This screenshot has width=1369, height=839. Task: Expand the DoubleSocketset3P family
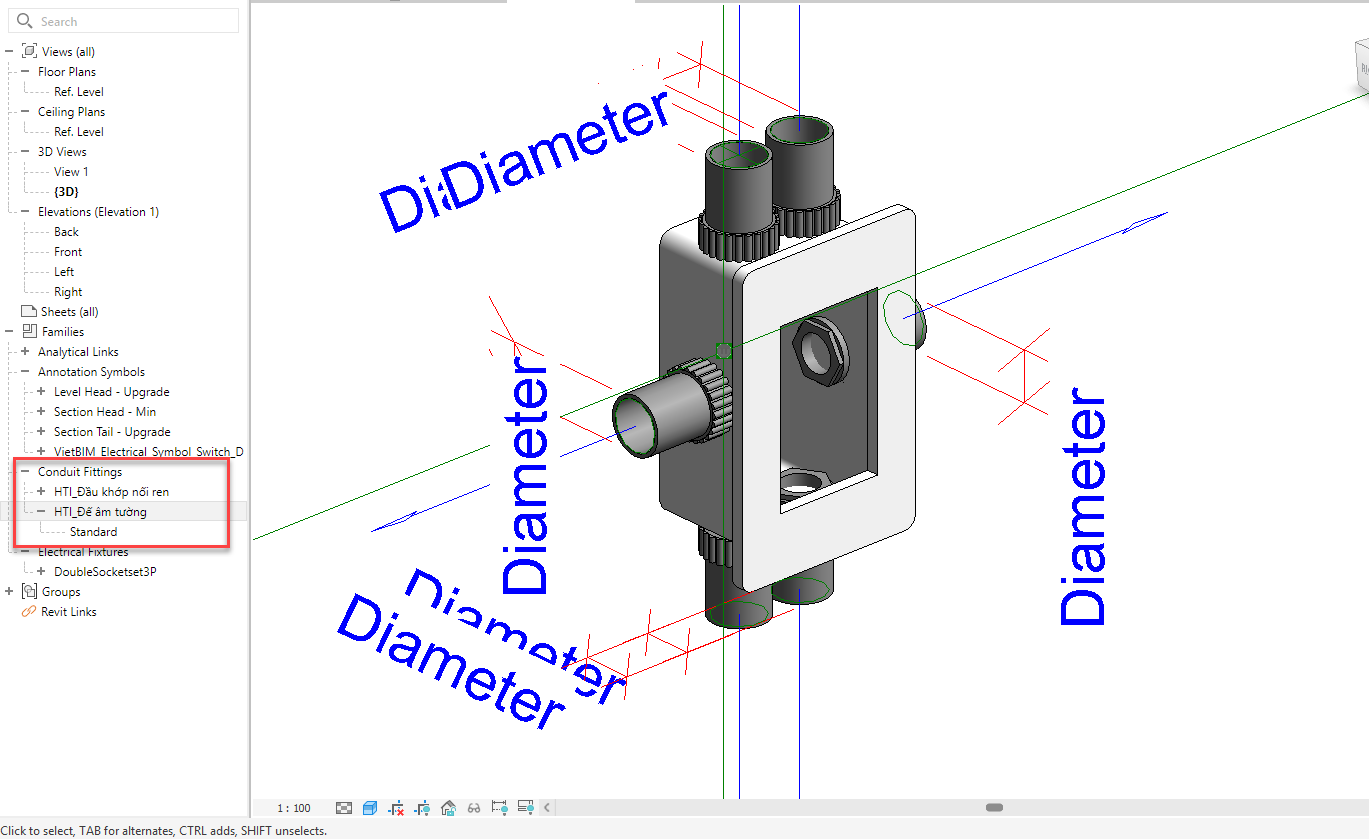(x=41, y=571)
